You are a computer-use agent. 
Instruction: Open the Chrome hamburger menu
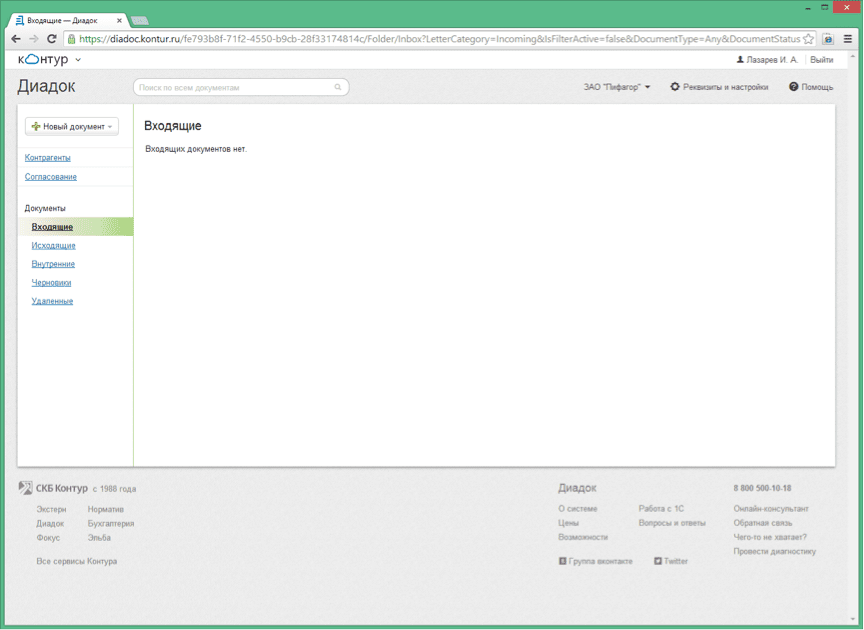[848, 39]
